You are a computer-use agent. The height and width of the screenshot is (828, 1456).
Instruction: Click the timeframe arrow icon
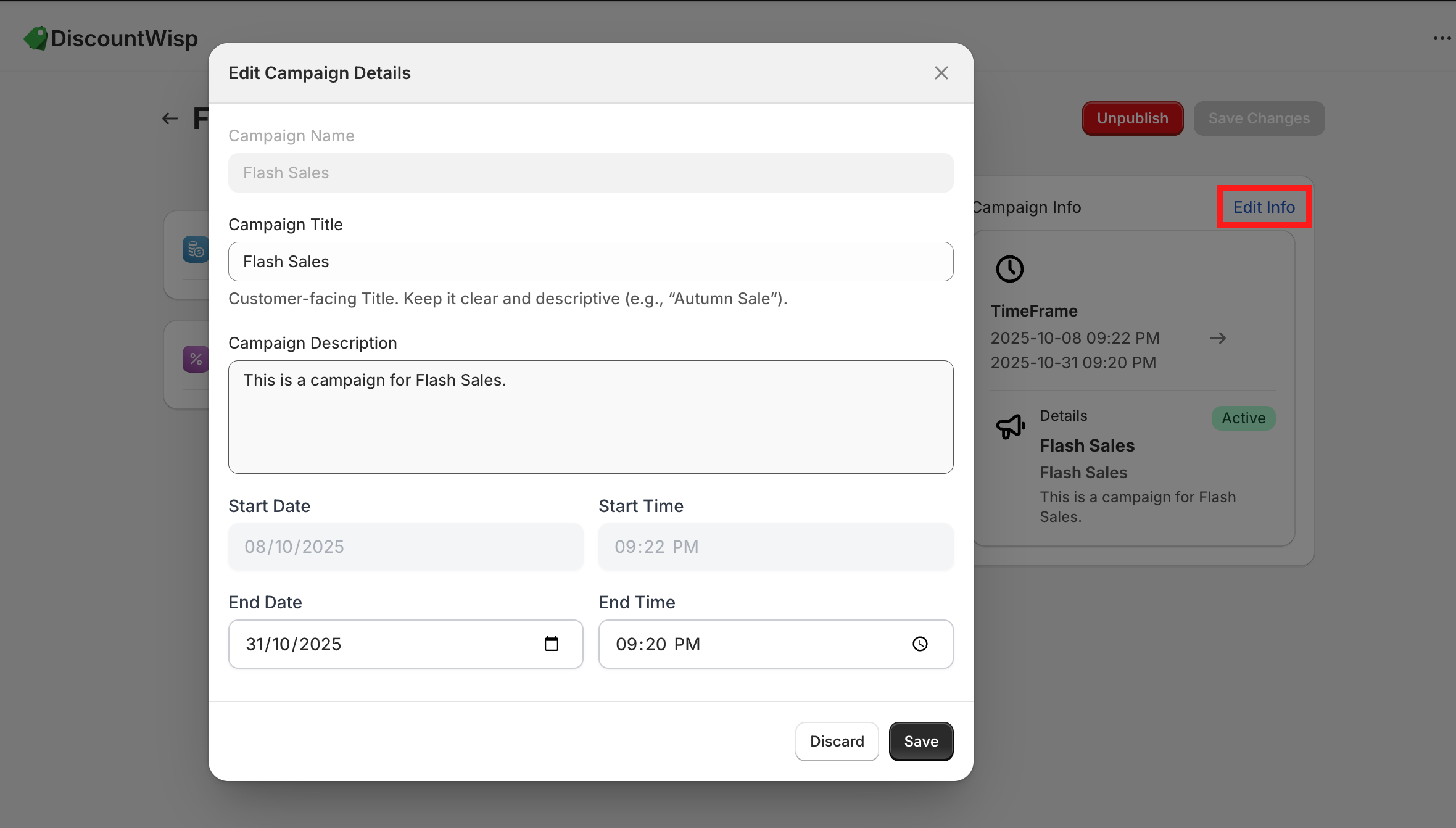click(1217, 338)
